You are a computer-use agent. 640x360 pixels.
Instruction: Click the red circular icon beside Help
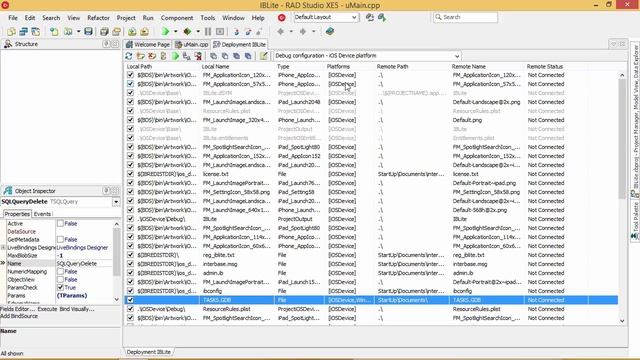(x=281, y=18)
